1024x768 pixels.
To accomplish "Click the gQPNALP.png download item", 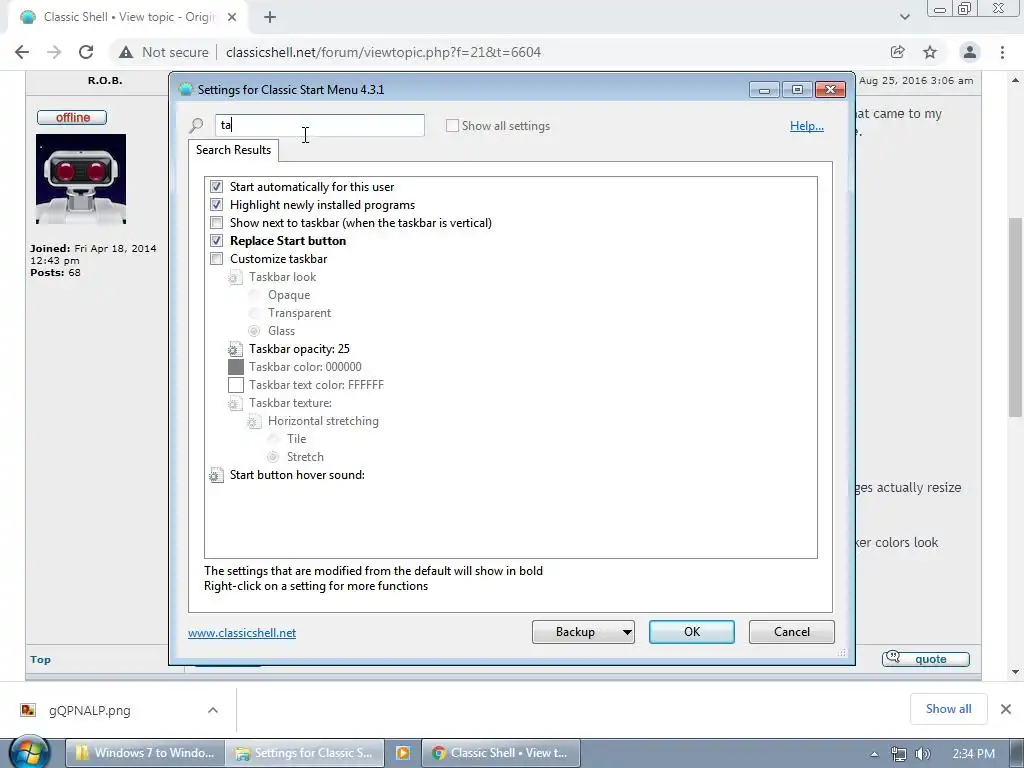I will (89, 711).
